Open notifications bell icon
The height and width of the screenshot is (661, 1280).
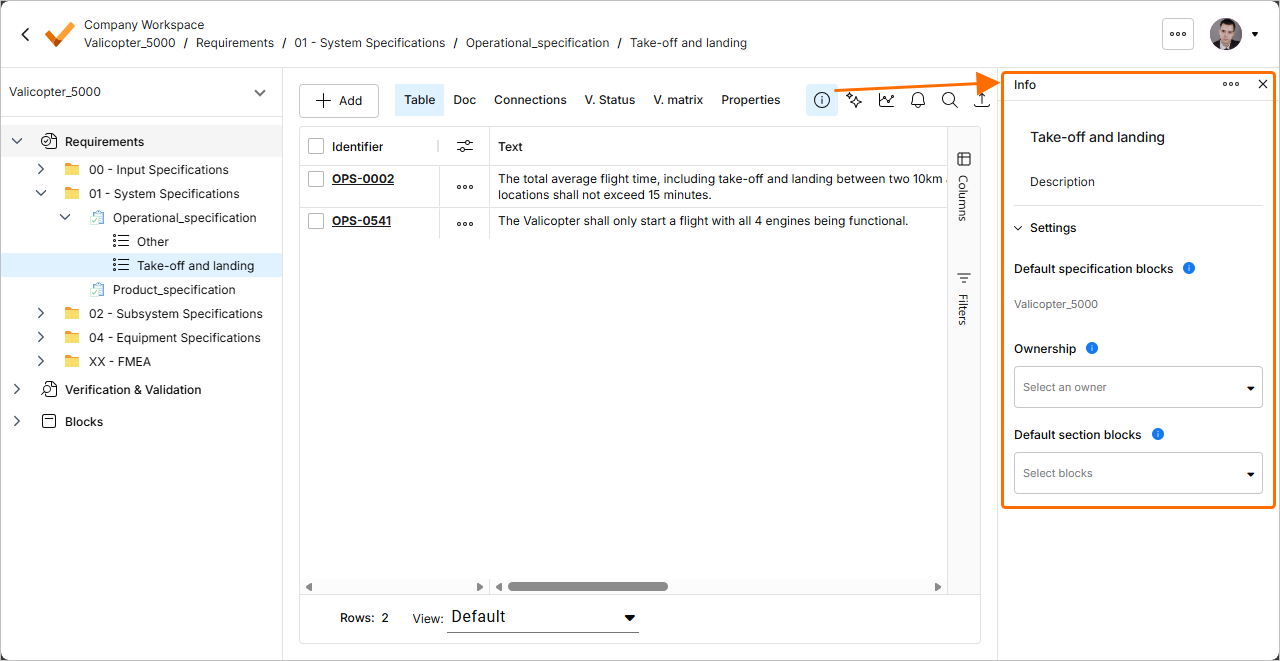(x=918, y=100)
